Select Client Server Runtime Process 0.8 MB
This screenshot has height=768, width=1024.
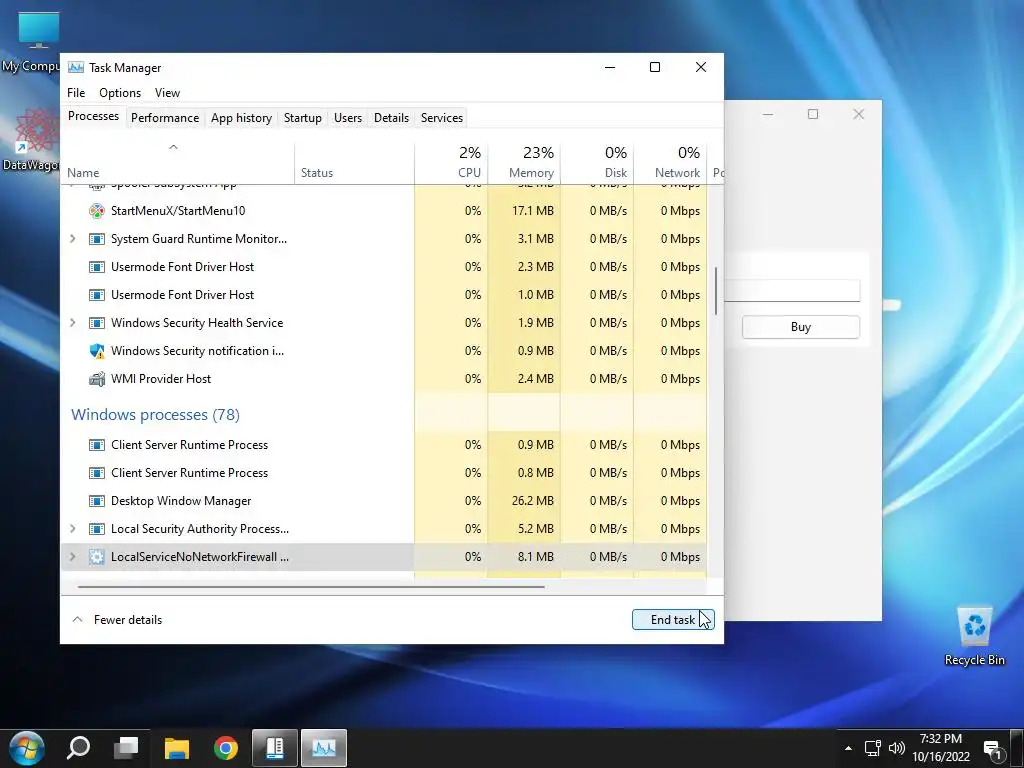tap(384, 473)
